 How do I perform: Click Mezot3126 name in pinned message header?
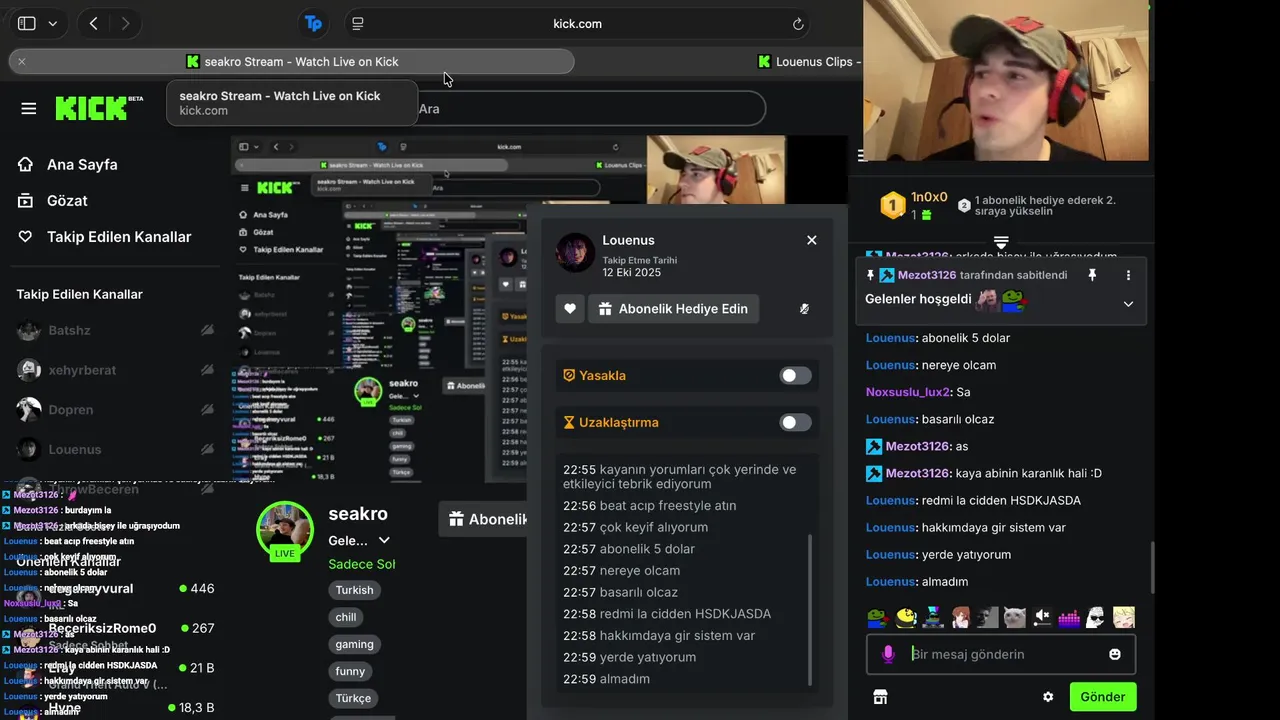click(927, 275)
